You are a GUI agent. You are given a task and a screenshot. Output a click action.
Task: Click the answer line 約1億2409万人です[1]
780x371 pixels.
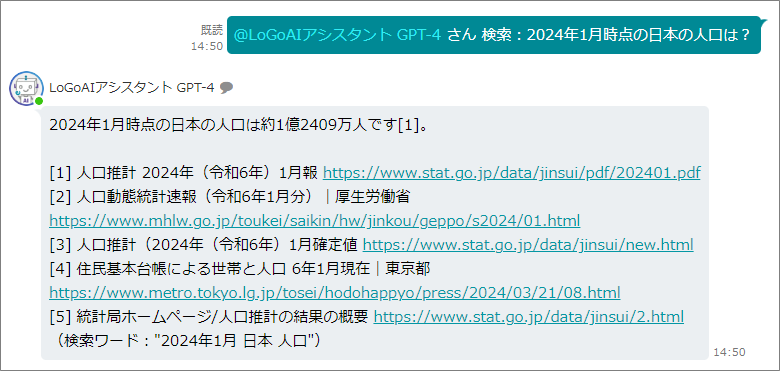pyautogui.click(x=238, y=125)
